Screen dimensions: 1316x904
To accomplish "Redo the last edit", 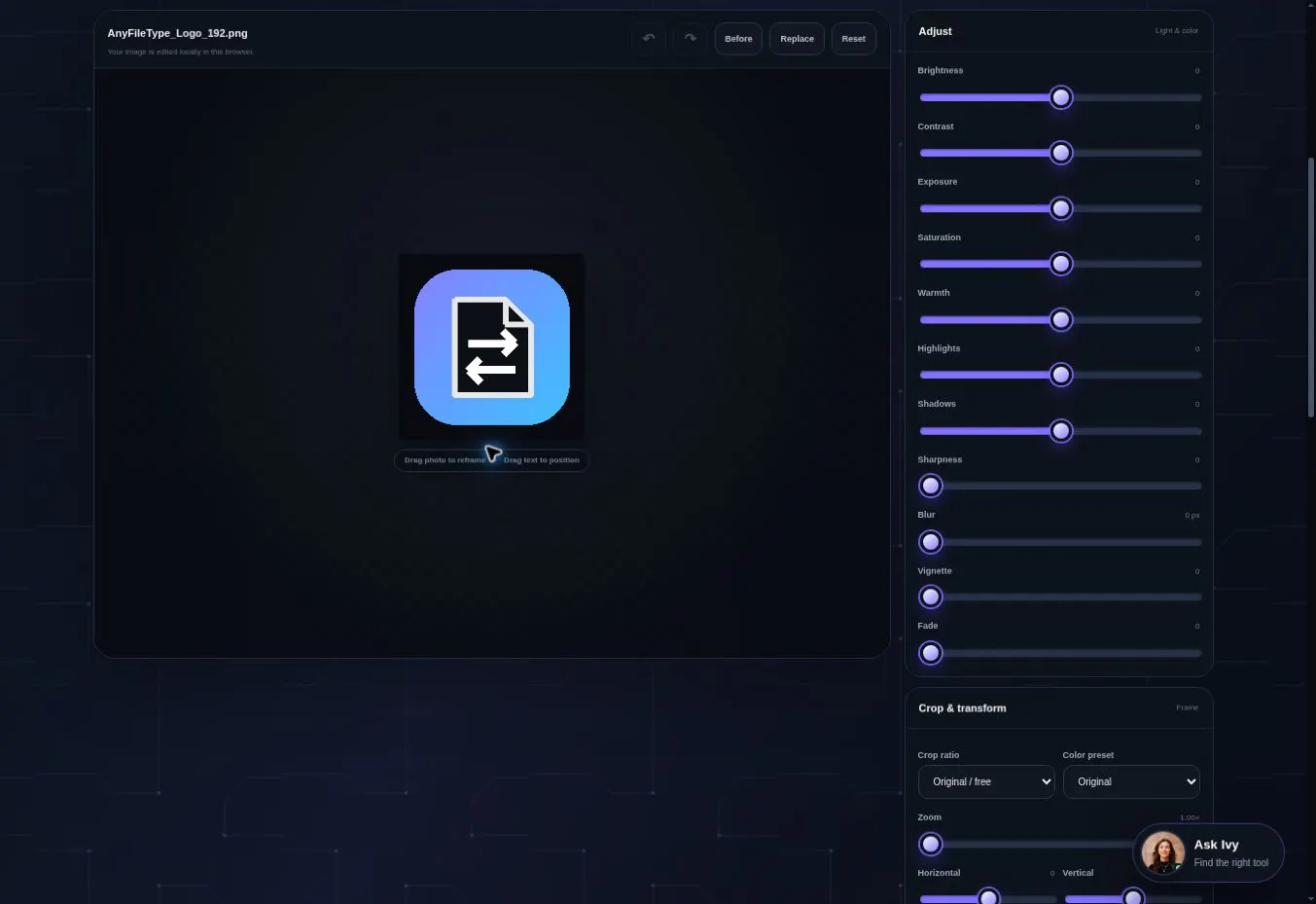I will click(690, 39).
